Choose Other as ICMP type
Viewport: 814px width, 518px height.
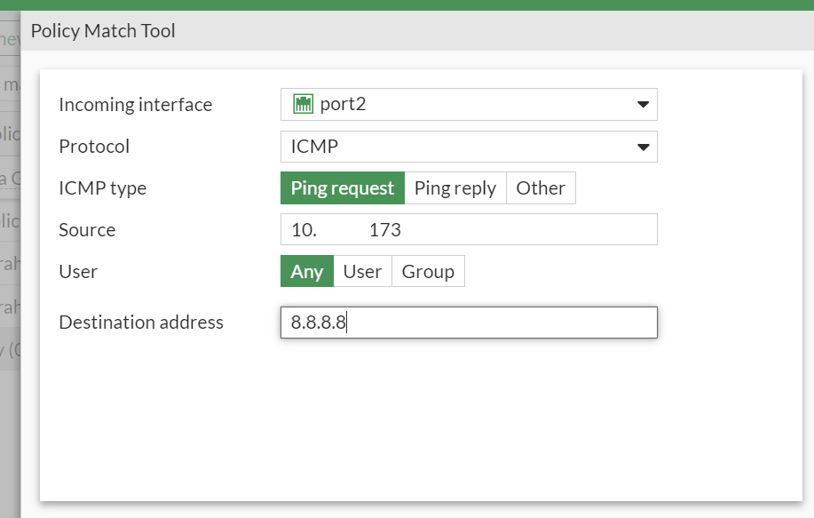[x=541, y=188]
